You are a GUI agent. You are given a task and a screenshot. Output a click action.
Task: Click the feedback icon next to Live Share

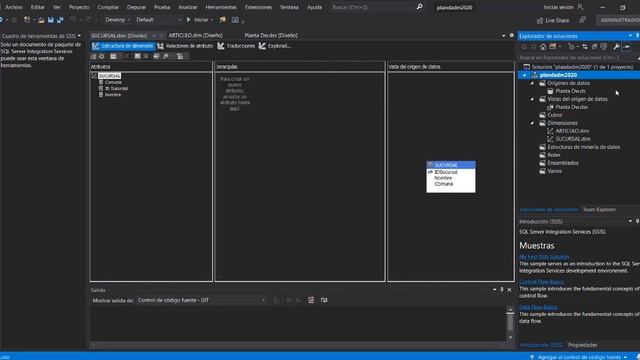click(x=582, y=20)
